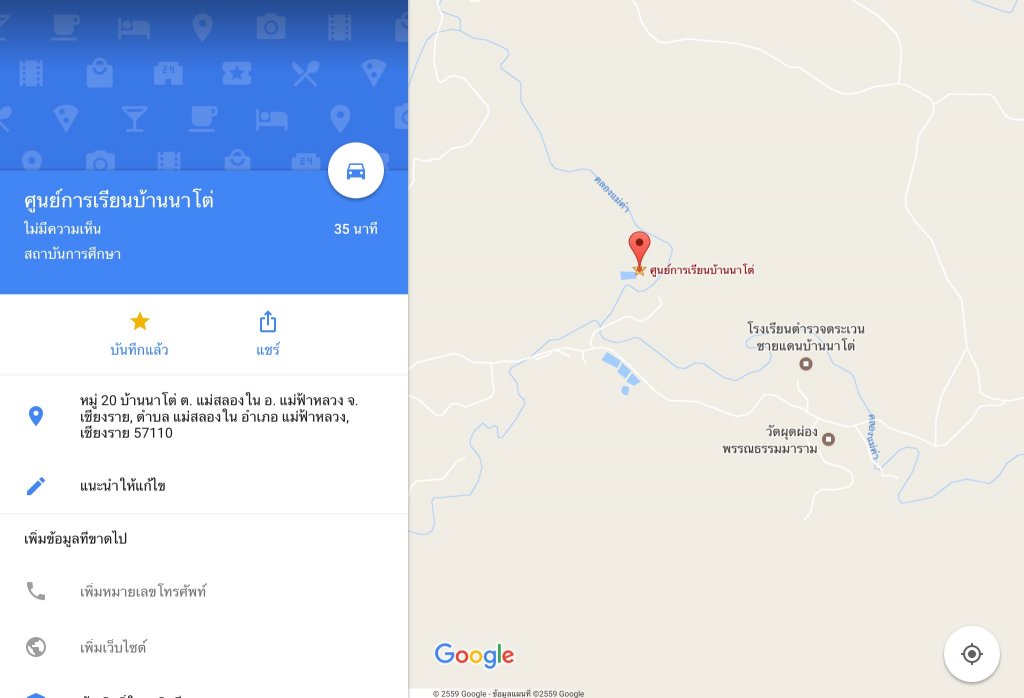Viewport: 1024px width, 698px height.
Task: Click the phone icon to add number
Action: click(x=36, y=591)
